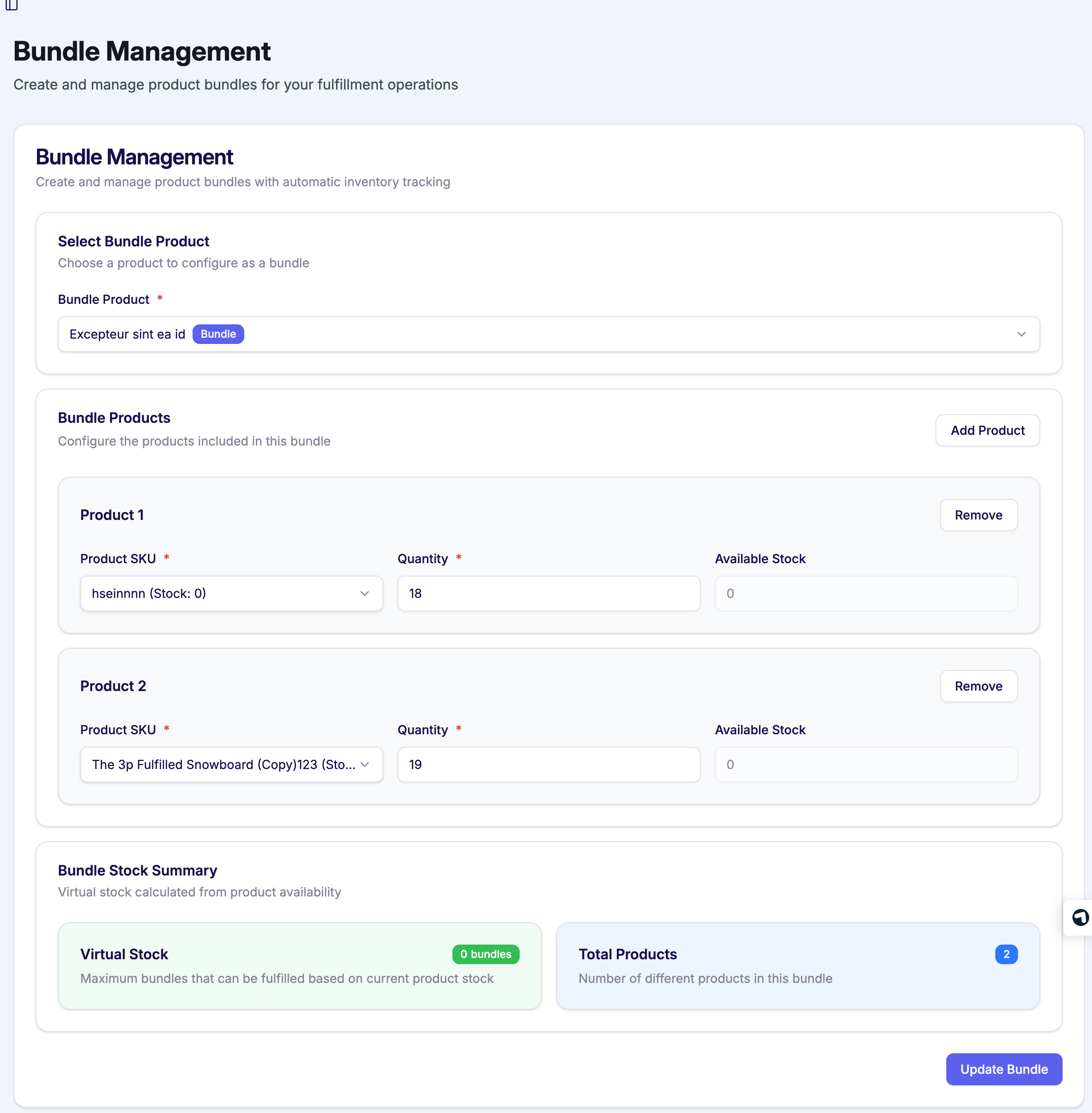1092x1113 pixels.
Task: Click the Update Bundle button
Action: point(1003,1069)
